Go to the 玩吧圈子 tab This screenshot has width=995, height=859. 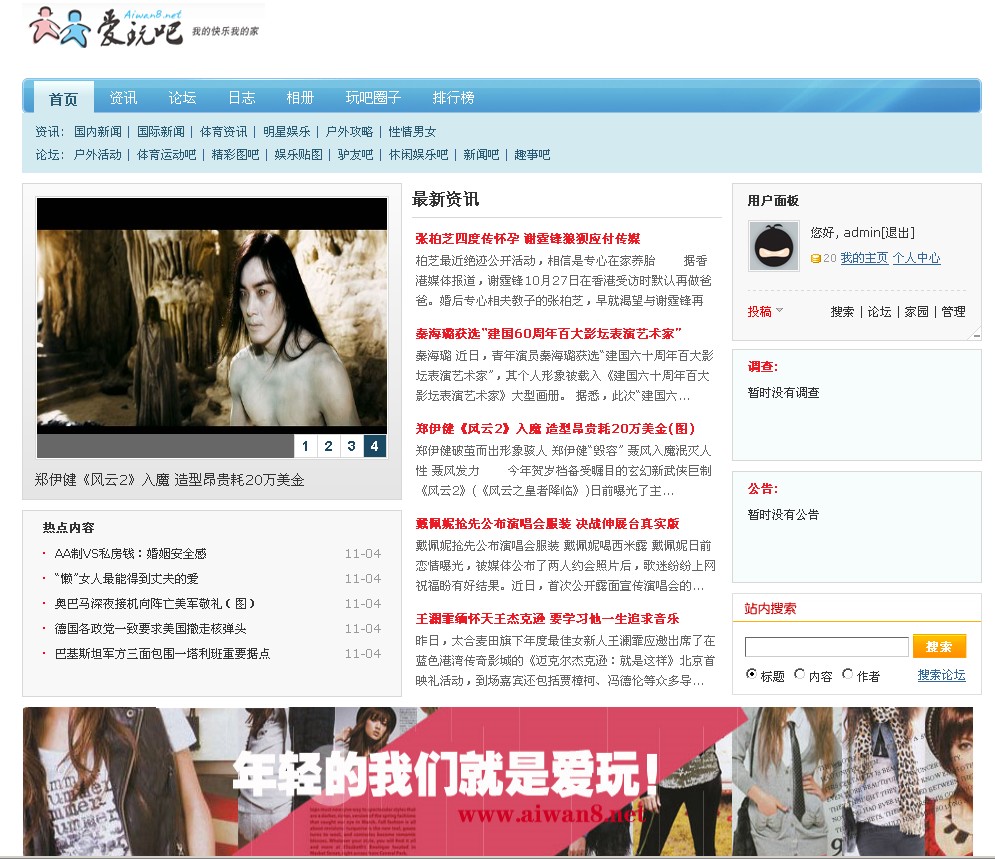click(373, 98)
